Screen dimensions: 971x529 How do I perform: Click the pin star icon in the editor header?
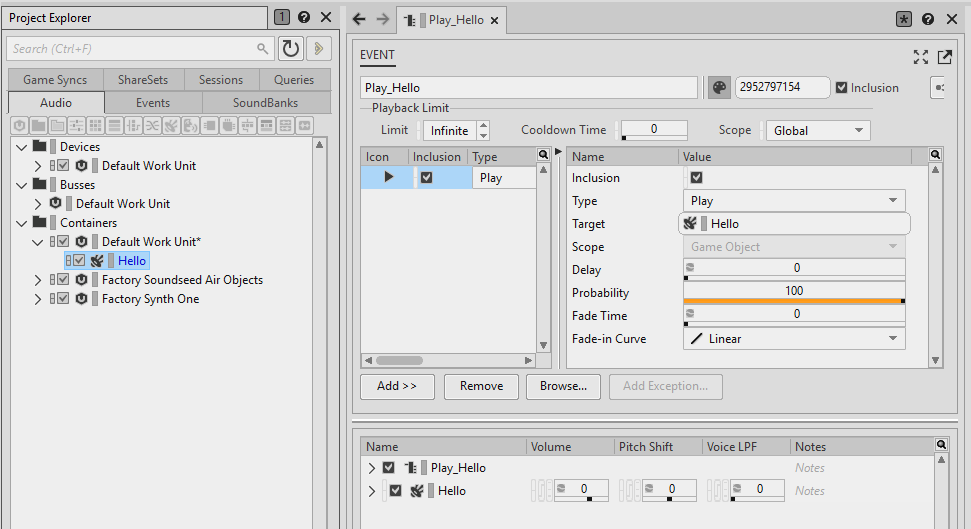tap(904, 19)
